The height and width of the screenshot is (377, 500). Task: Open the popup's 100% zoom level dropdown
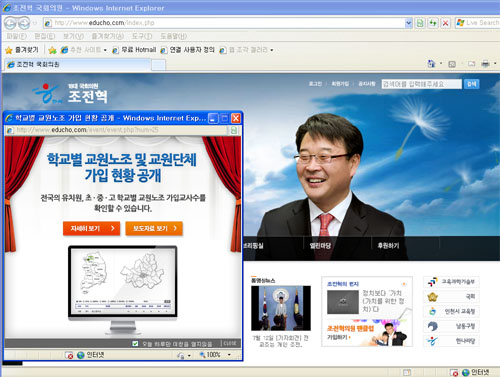(229, 355)
